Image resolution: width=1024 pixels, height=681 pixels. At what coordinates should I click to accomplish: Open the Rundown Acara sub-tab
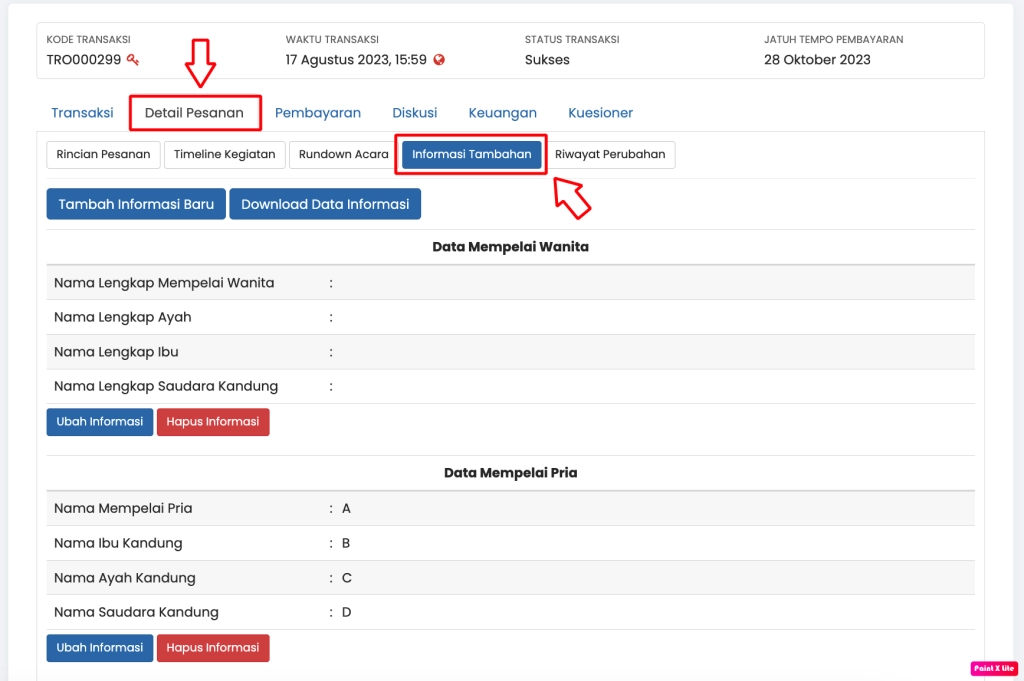(x=343, y=155)
